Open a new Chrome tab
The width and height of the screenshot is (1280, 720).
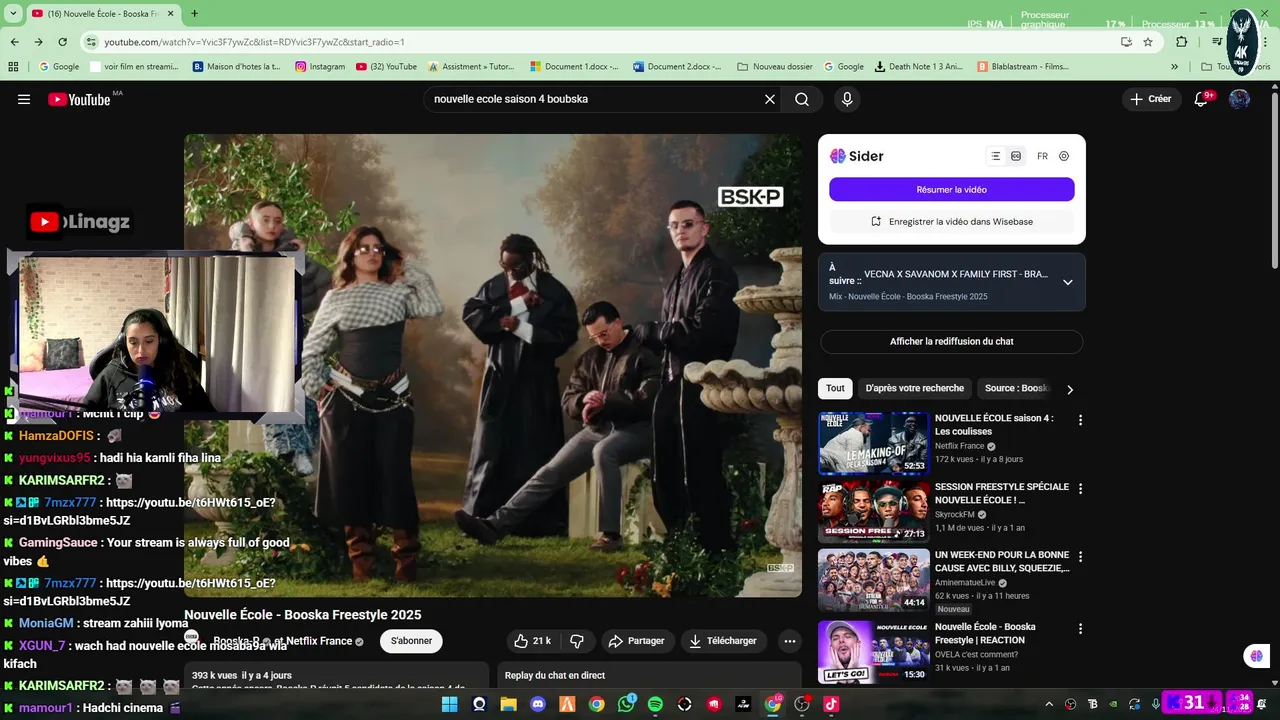tap(194, 14)
